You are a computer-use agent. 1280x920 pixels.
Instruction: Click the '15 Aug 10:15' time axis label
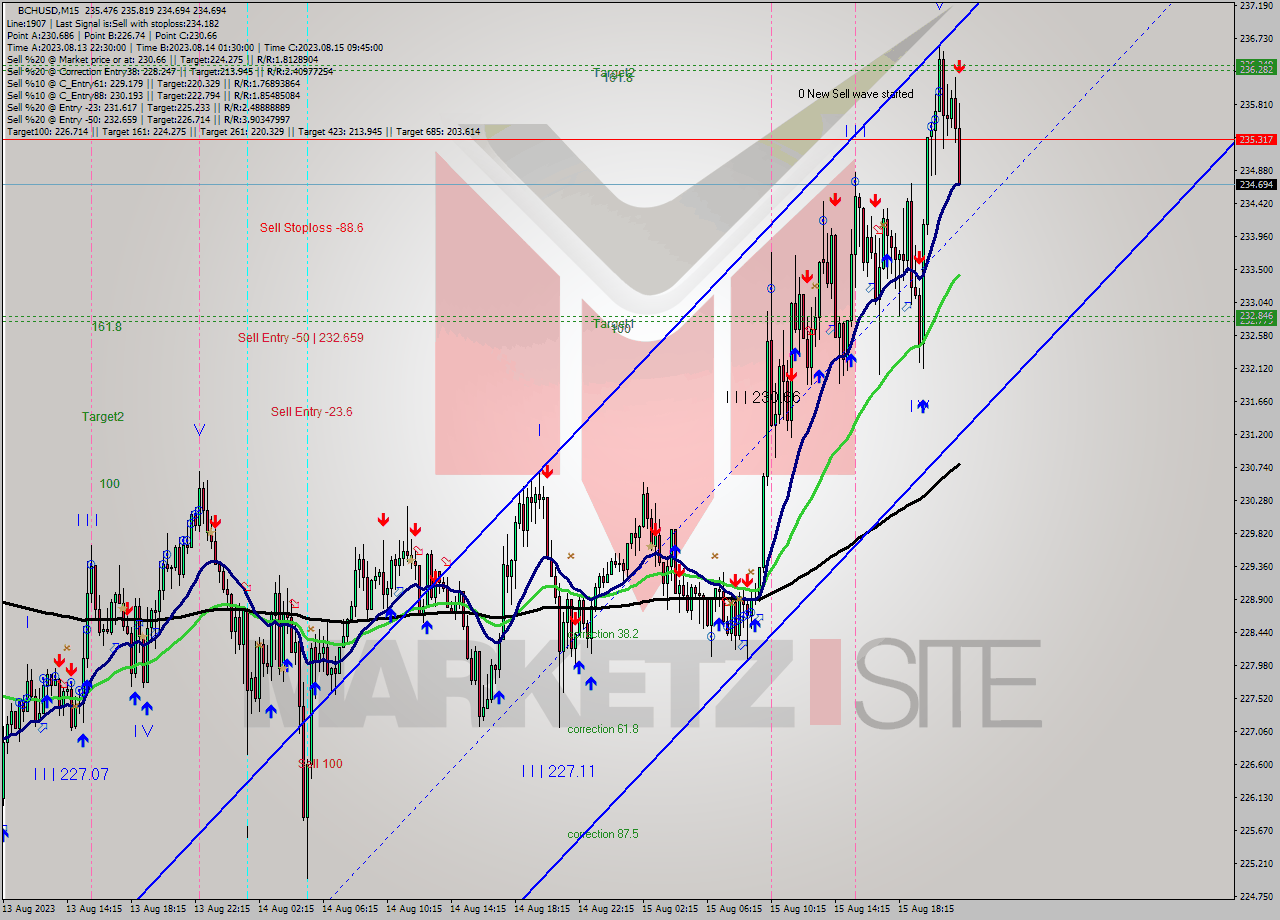pos(798,909)
